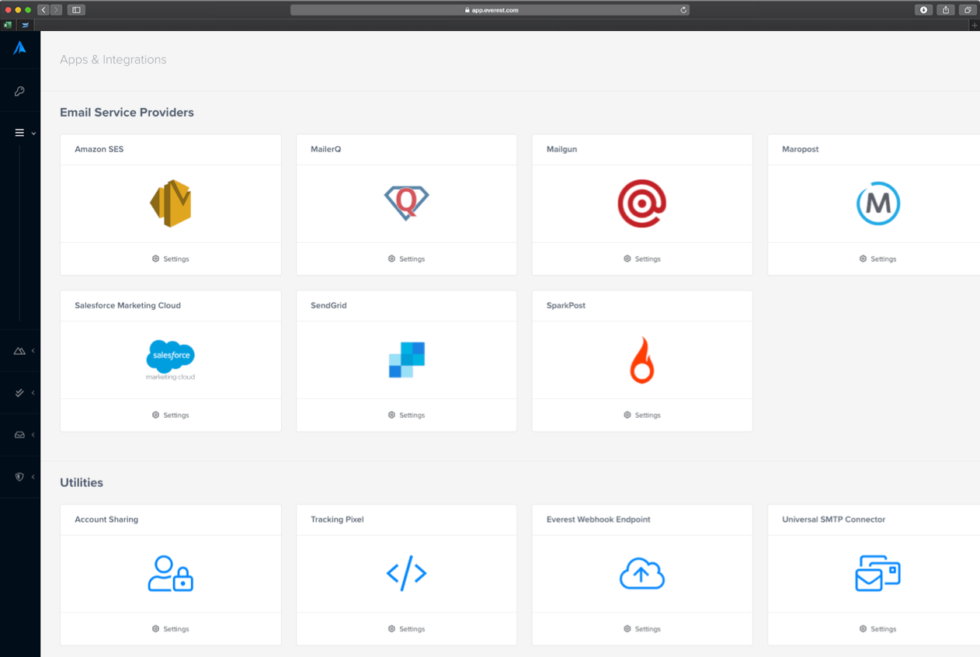Open Settings for Salesforce Marketing Cloud
The height and width of the screenshot is (657, 980).
(170, 415)
